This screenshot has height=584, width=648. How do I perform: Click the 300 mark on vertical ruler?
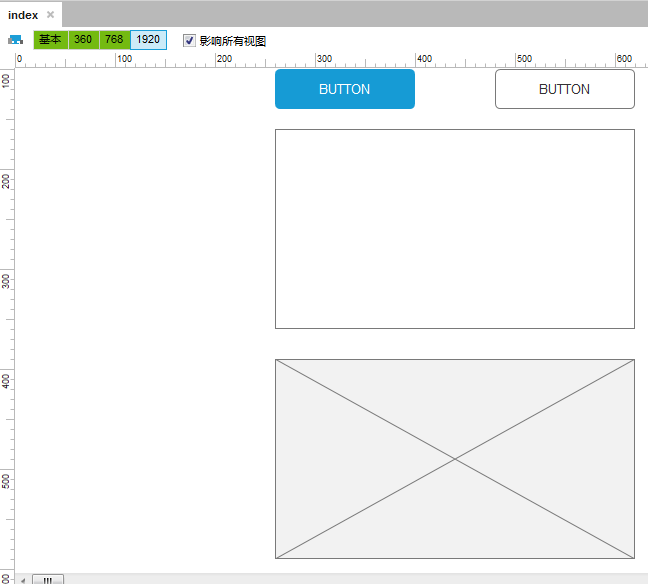8,279
